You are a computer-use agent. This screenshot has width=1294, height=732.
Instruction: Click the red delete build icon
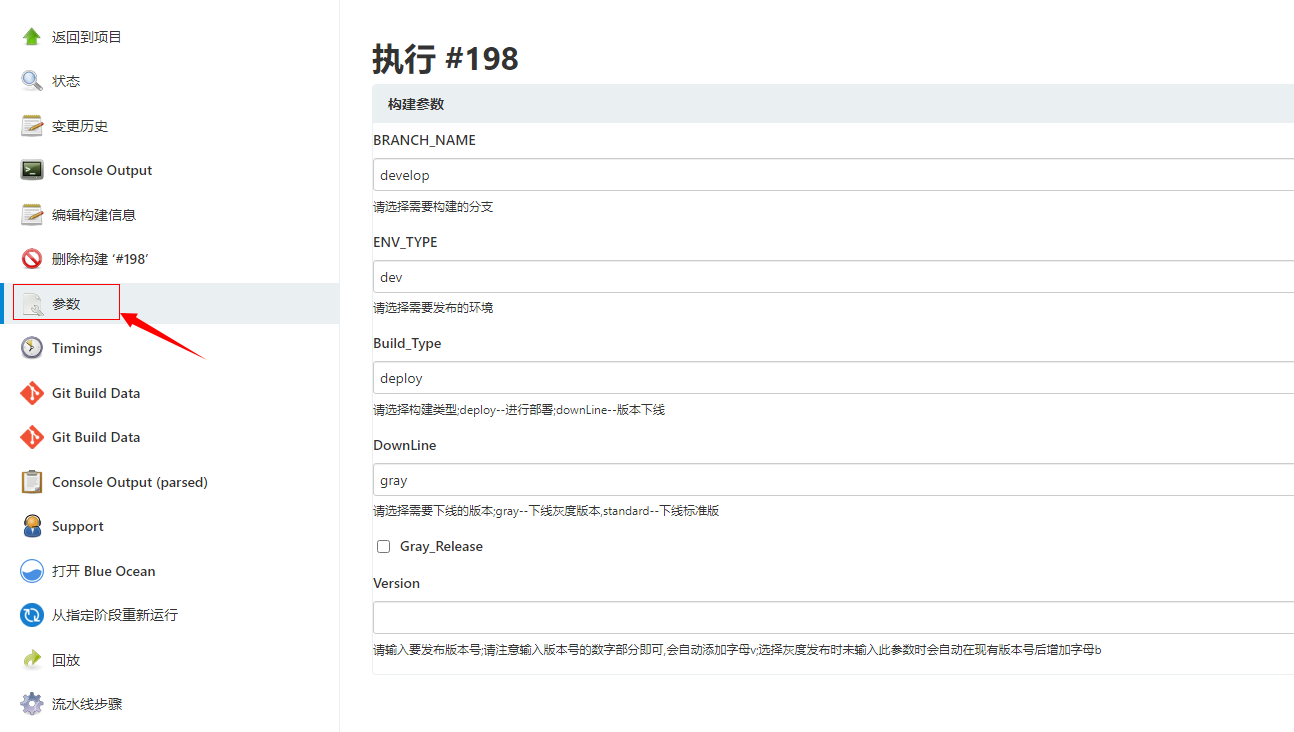tap(32, 259)
